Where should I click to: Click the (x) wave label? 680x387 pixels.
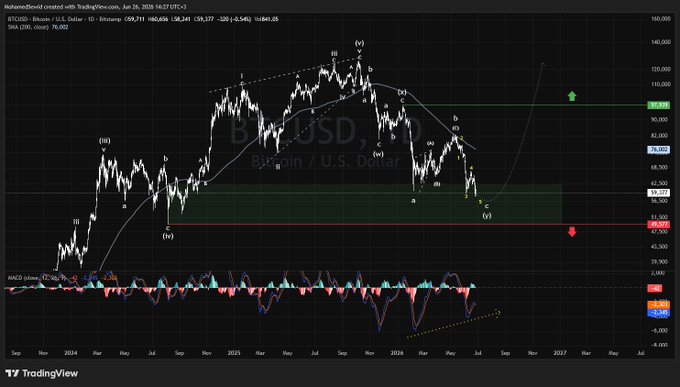coord(402,92)
